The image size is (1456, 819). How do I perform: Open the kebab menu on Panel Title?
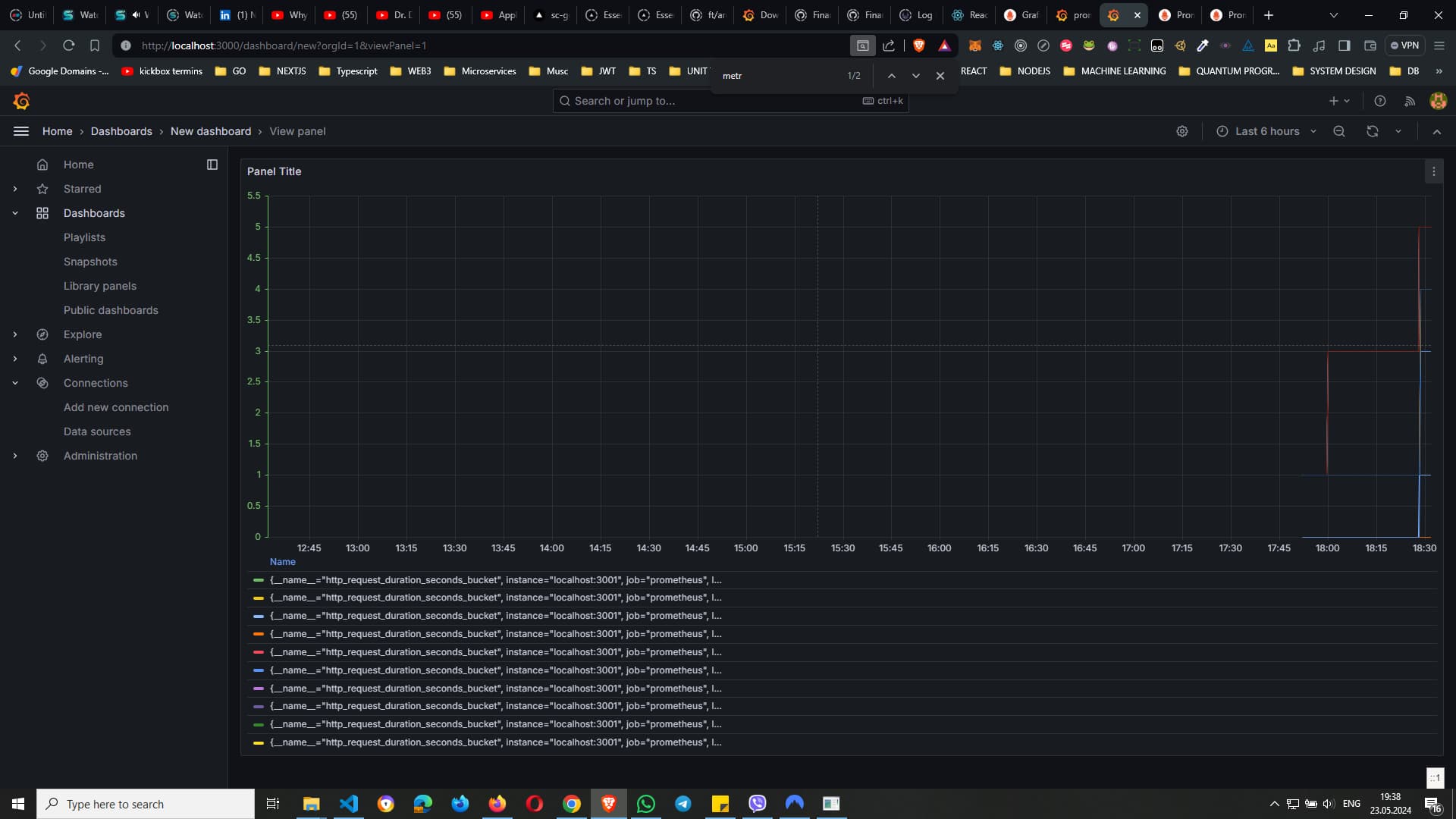pos(1434,171)
